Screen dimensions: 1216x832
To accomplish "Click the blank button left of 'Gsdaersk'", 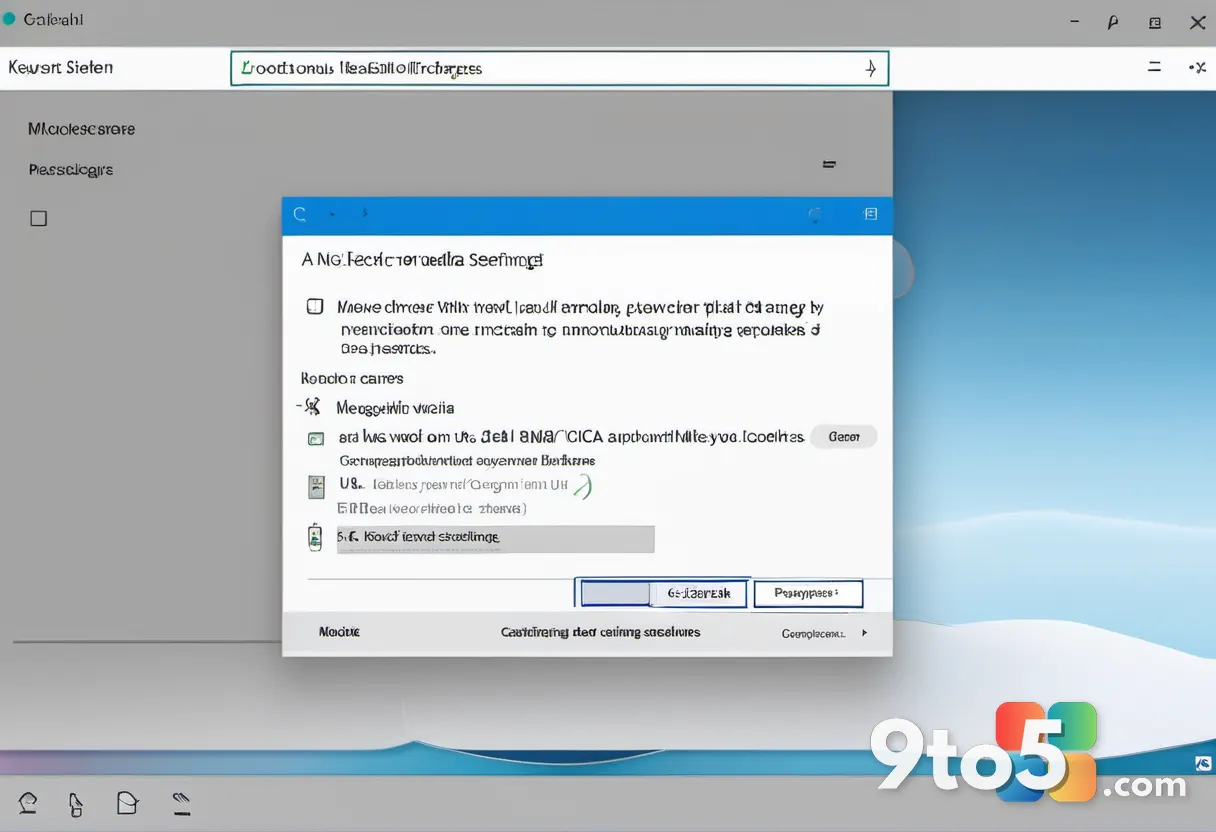I will pyautogui.click(x=615, y=593).
